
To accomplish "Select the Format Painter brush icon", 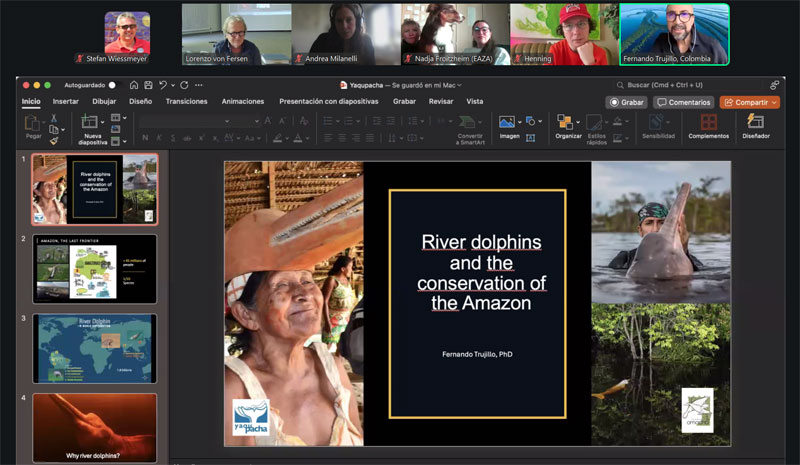I will [54, 140].
